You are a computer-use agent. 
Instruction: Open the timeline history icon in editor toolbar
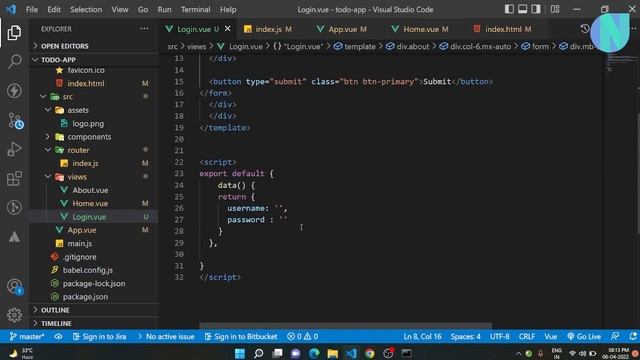[584, 29]
